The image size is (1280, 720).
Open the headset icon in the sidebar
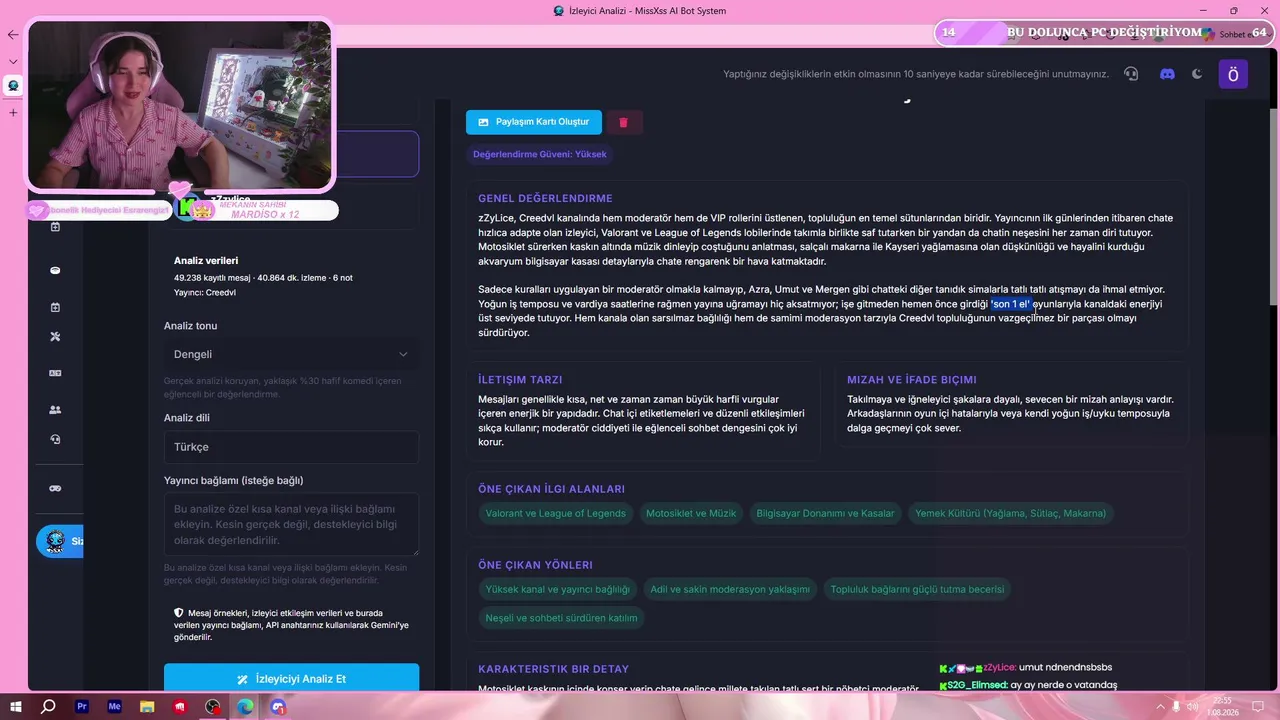pyautogui.click(x=55, y=439)
